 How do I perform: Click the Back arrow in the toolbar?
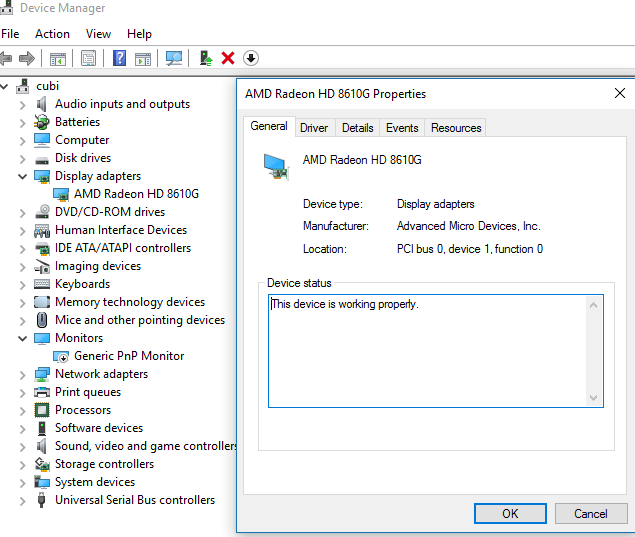click(6, 58)
